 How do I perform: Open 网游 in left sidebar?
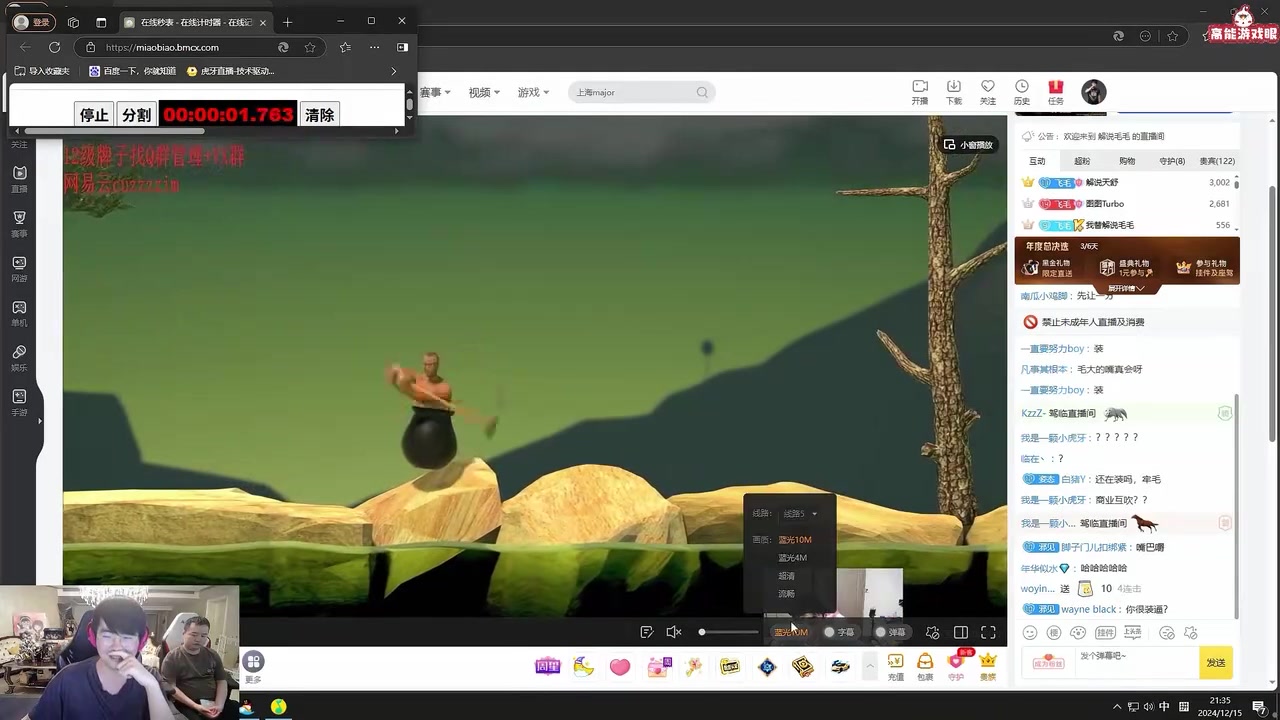pyautogui.click(x=19, y=269)
